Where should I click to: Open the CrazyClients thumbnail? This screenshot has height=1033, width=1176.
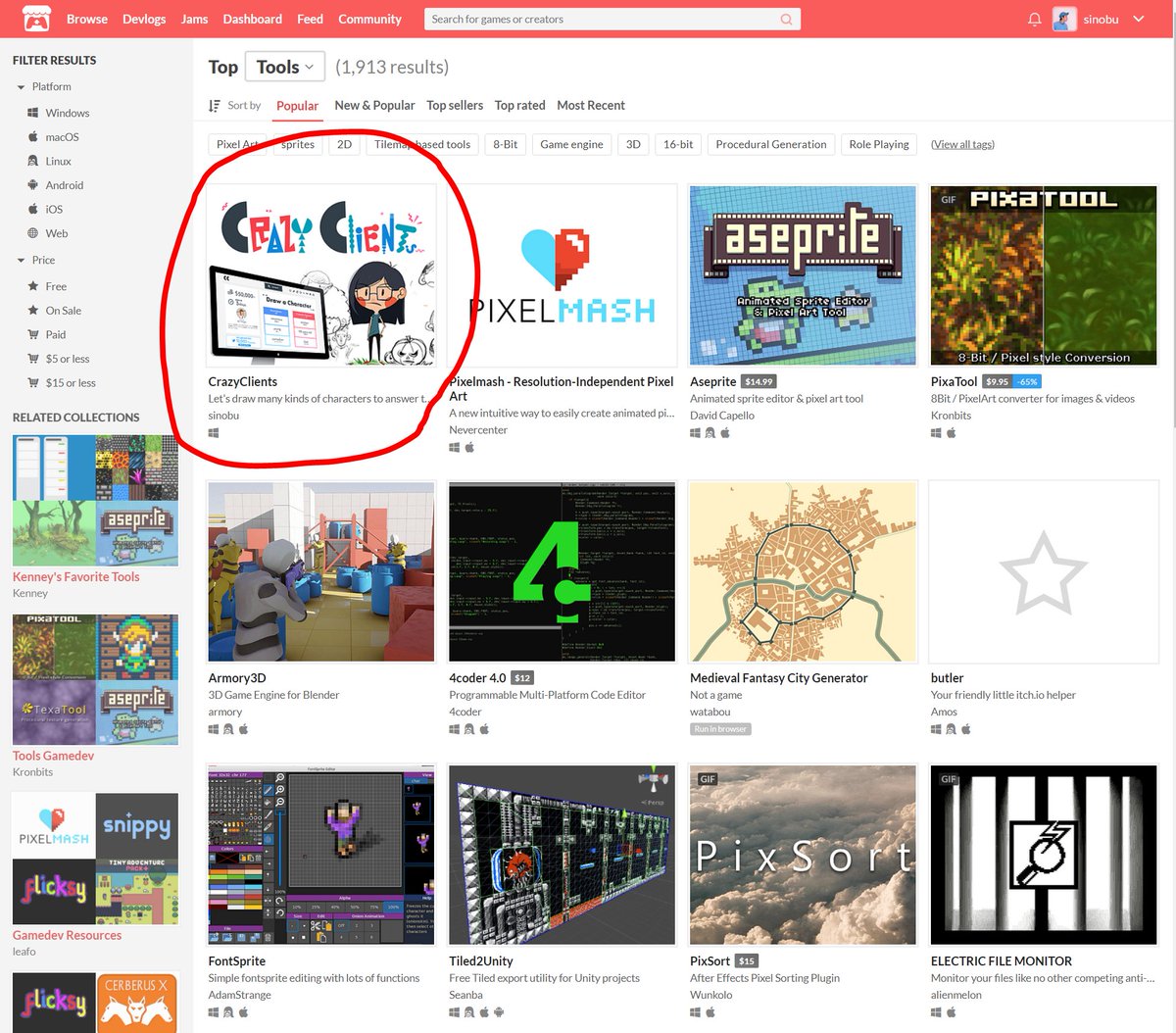pos(321,275)
